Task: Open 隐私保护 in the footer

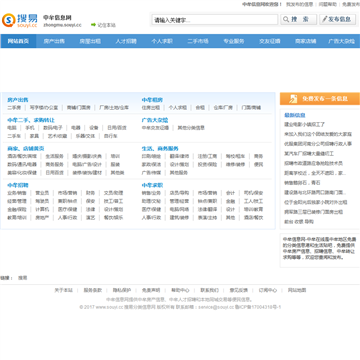Action: tap(122, 290)
